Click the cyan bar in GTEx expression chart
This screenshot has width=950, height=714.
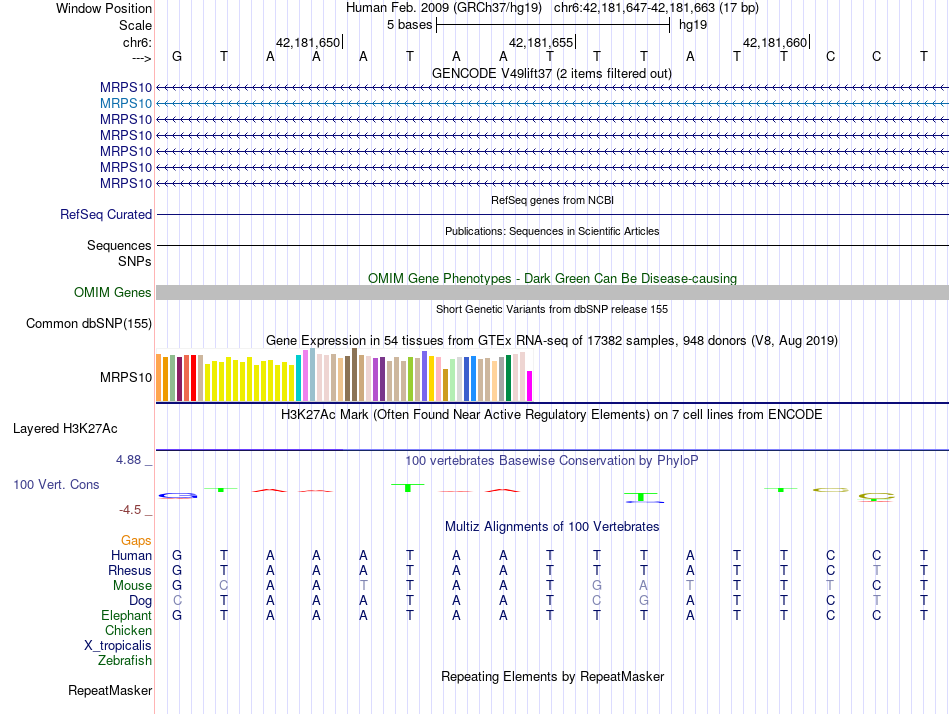point(299,376)
